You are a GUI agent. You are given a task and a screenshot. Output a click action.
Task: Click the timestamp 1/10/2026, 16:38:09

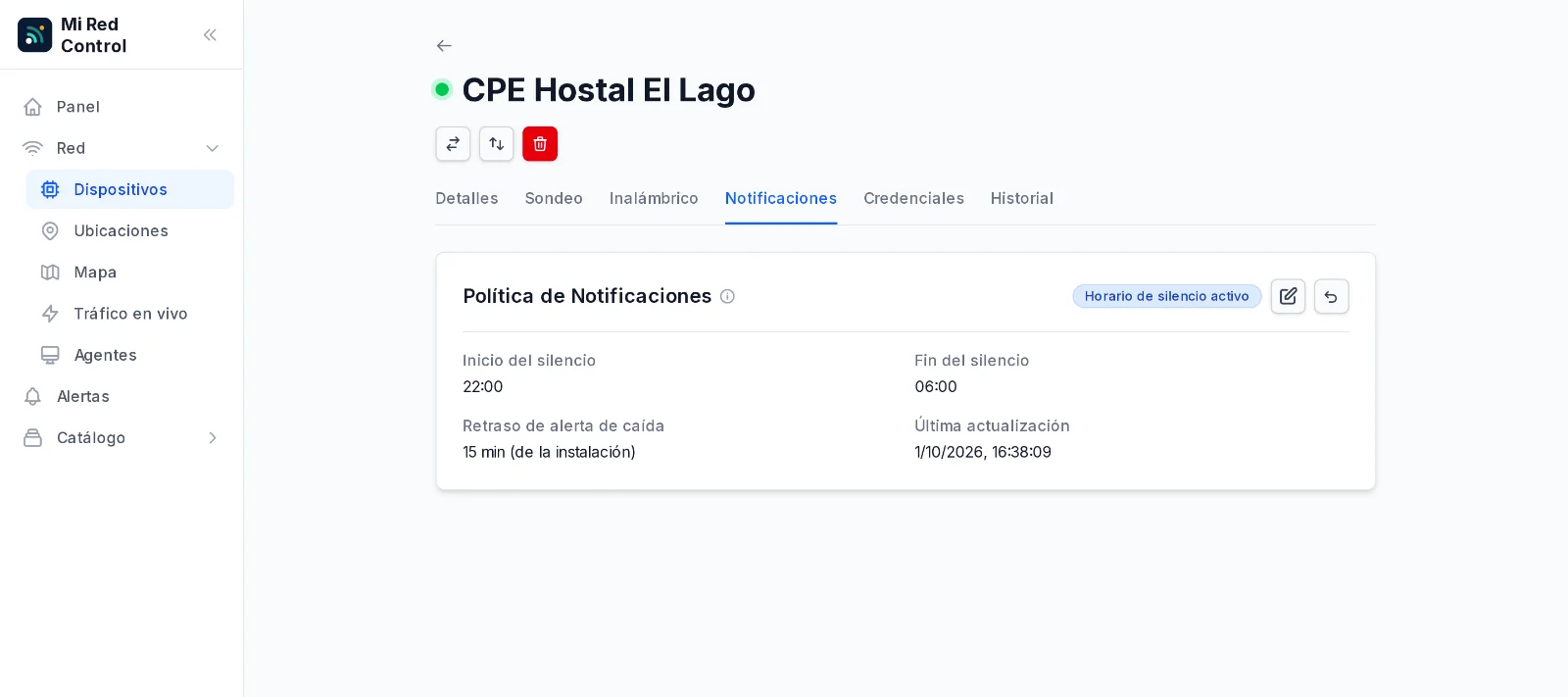(983, 452)
